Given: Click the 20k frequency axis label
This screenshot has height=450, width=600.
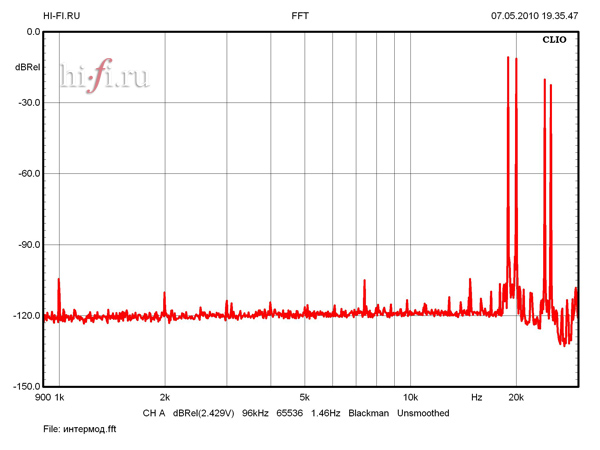Looking at the screenshot, I should point(516,397).
